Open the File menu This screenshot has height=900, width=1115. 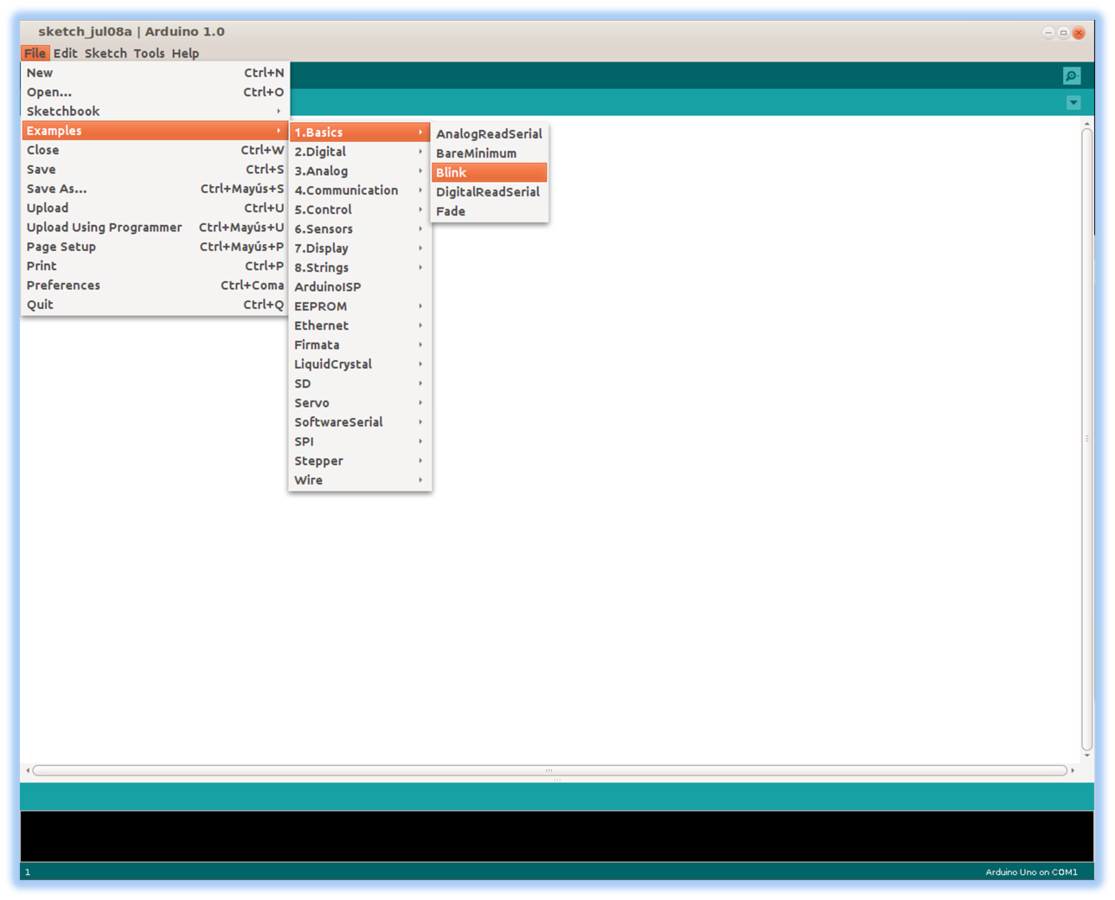35,53
